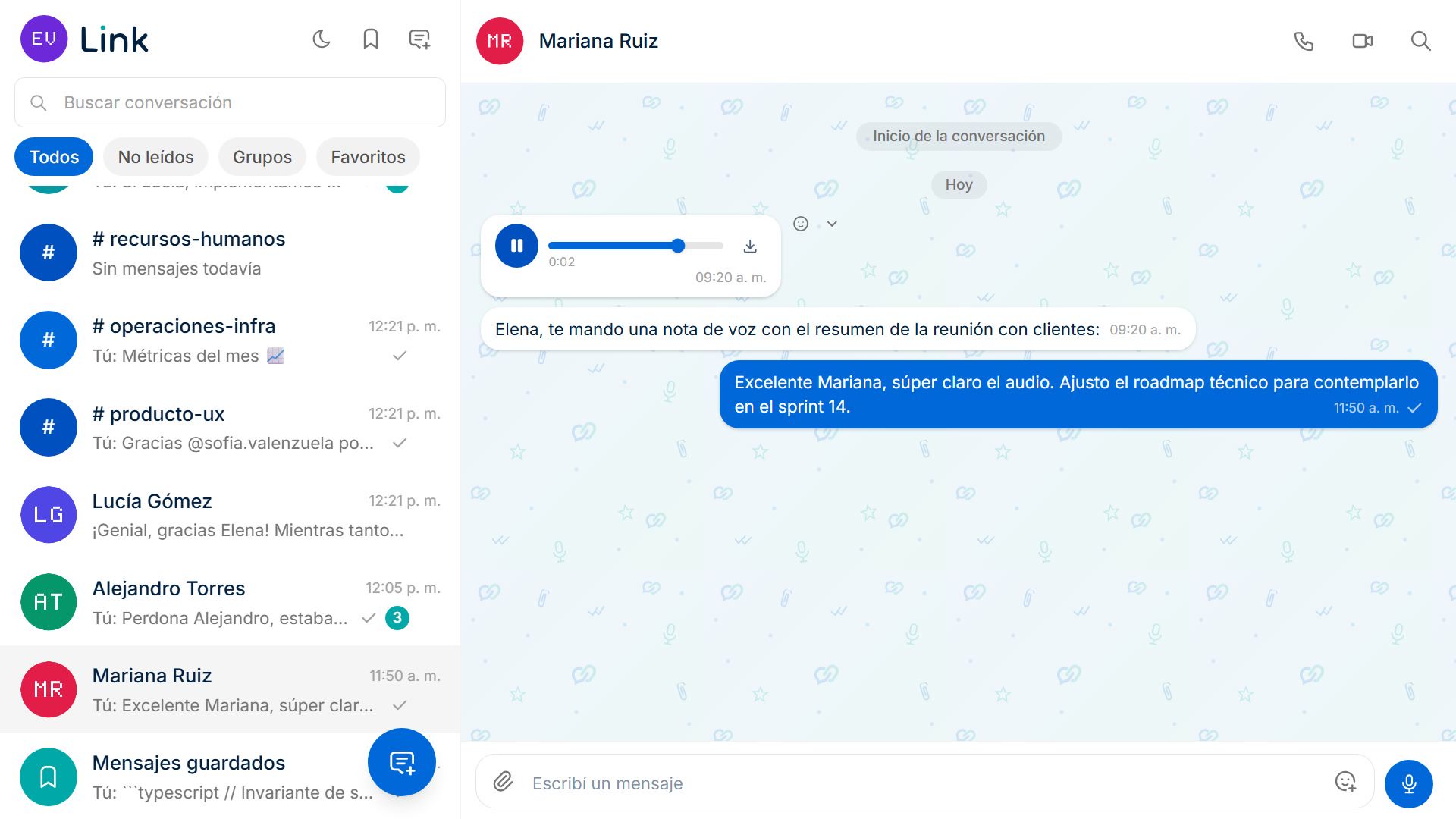Viewport: 1456px width, 819px height.
Task: Record a voice message with microphone button
Action: (1409, 784)
